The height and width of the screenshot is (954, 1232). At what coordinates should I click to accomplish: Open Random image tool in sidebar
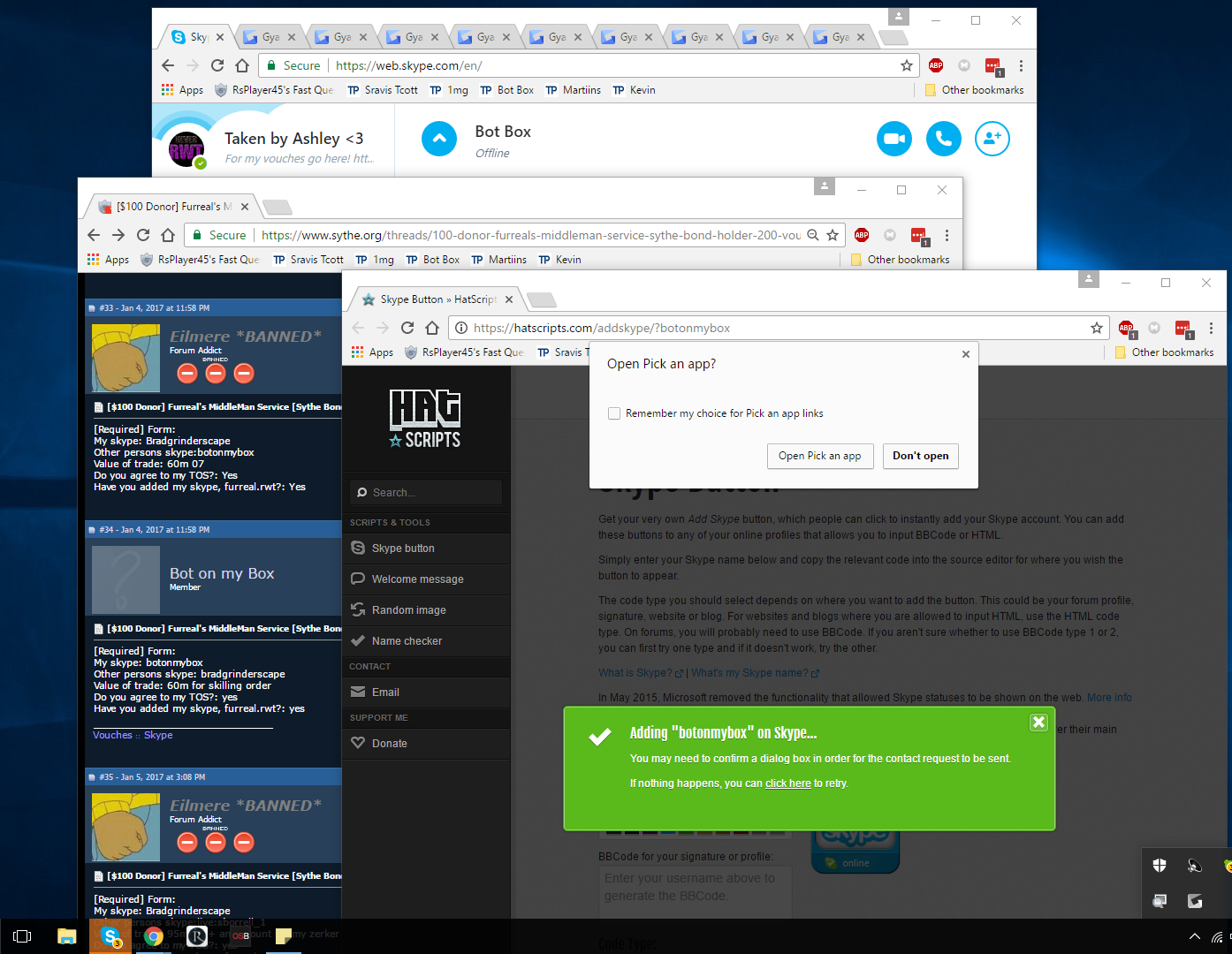point(426,610)
